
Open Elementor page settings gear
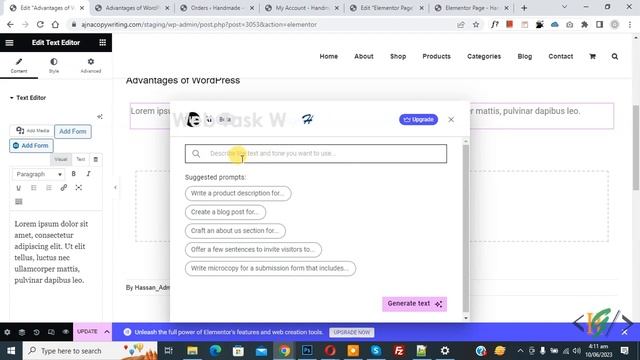pyautogui.click(x=7, y=332)
